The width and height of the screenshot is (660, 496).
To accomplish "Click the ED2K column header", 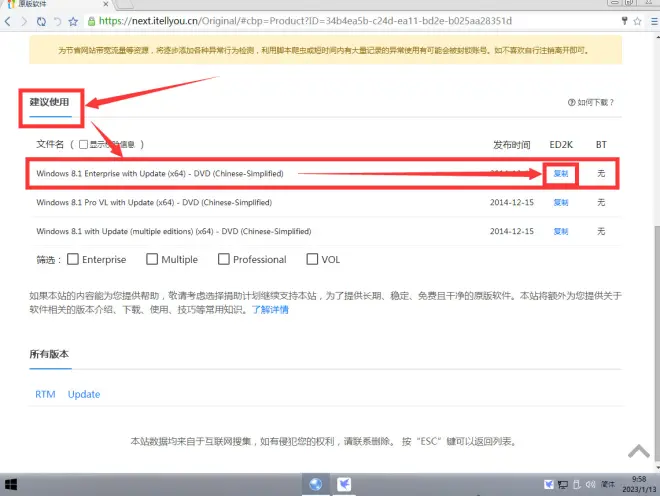I will 561,145.
